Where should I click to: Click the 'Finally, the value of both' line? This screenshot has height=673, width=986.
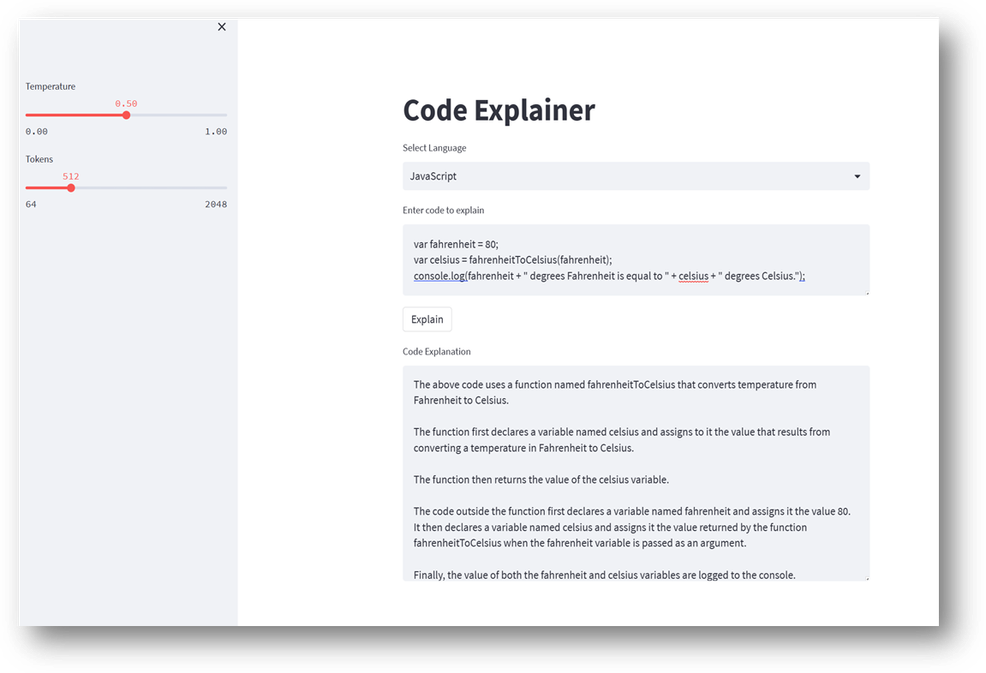pyautogui.click(x=604, y=574)
